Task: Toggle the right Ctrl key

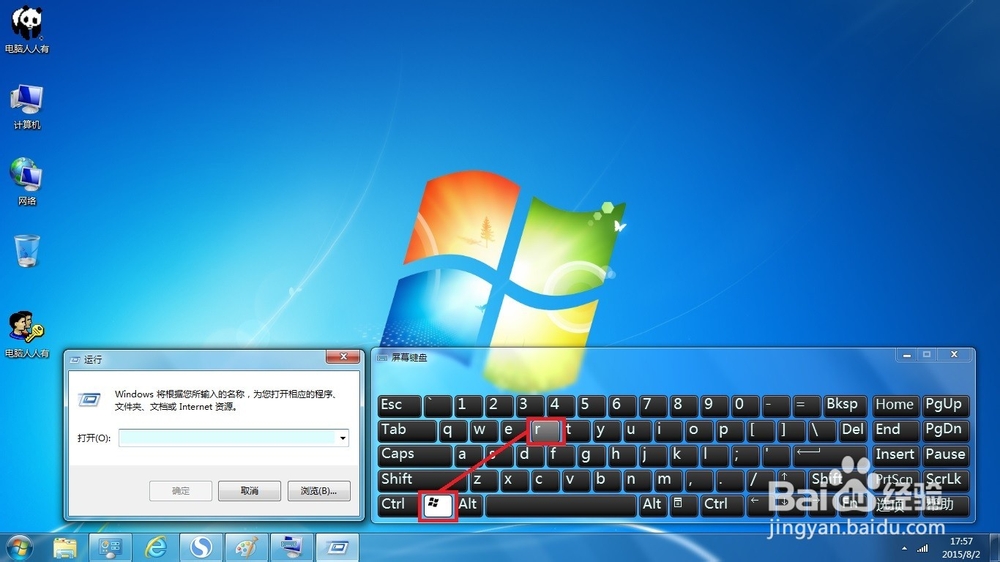Action: click(721, 505)
